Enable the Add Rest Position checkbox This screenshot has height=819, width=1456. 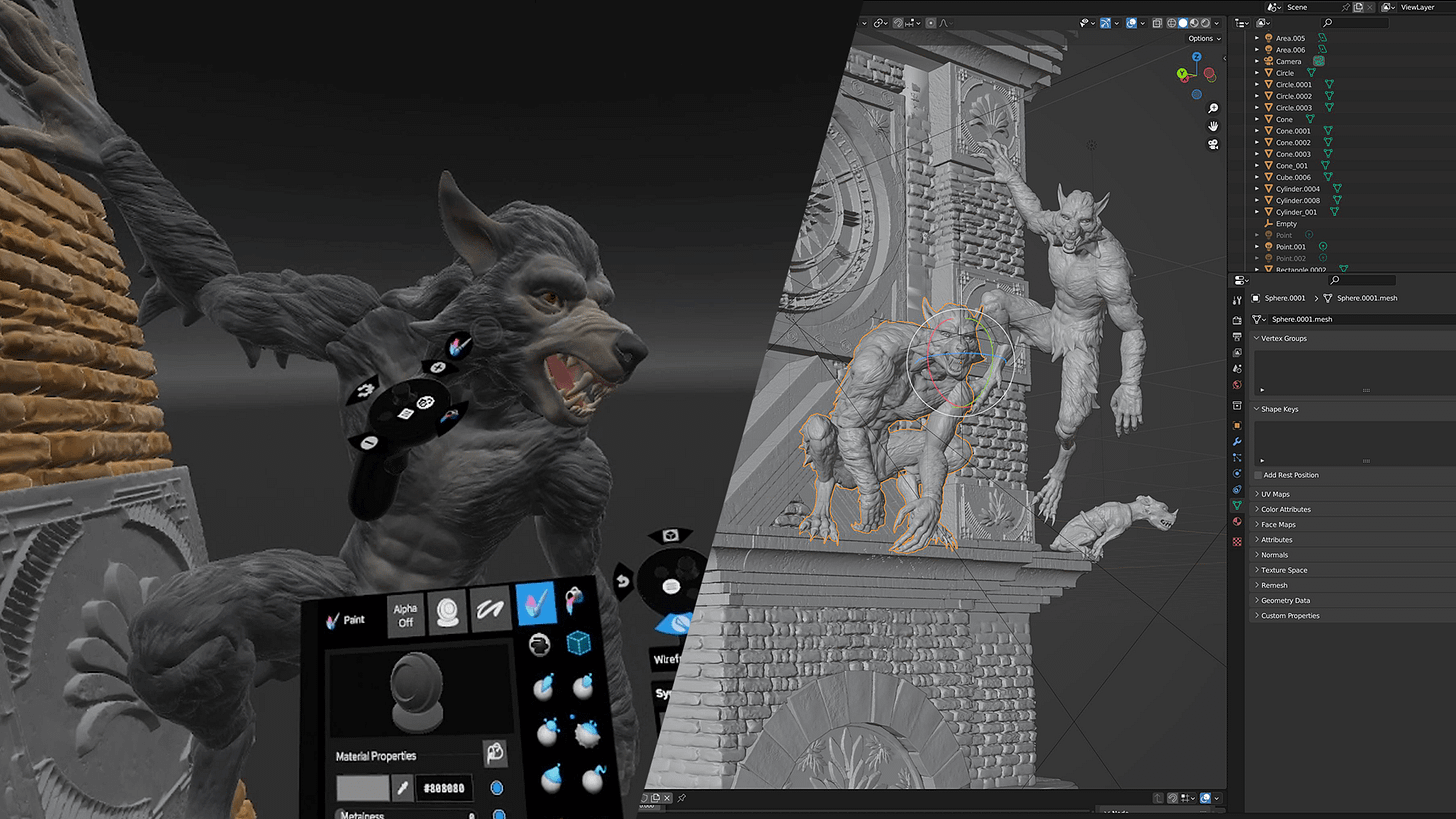[1259, 475]
